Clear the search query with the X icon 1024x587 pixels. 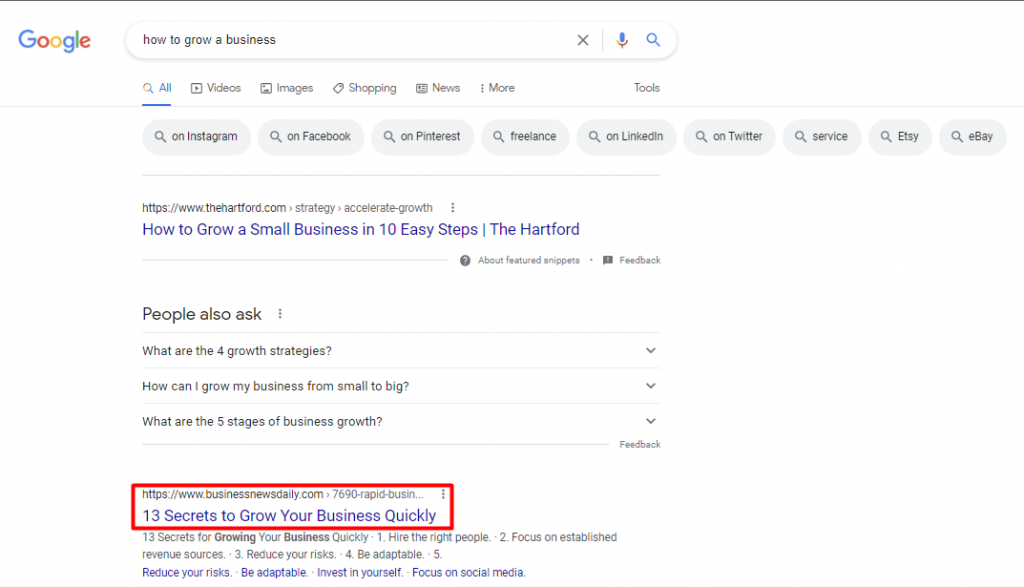click(583, 39)
